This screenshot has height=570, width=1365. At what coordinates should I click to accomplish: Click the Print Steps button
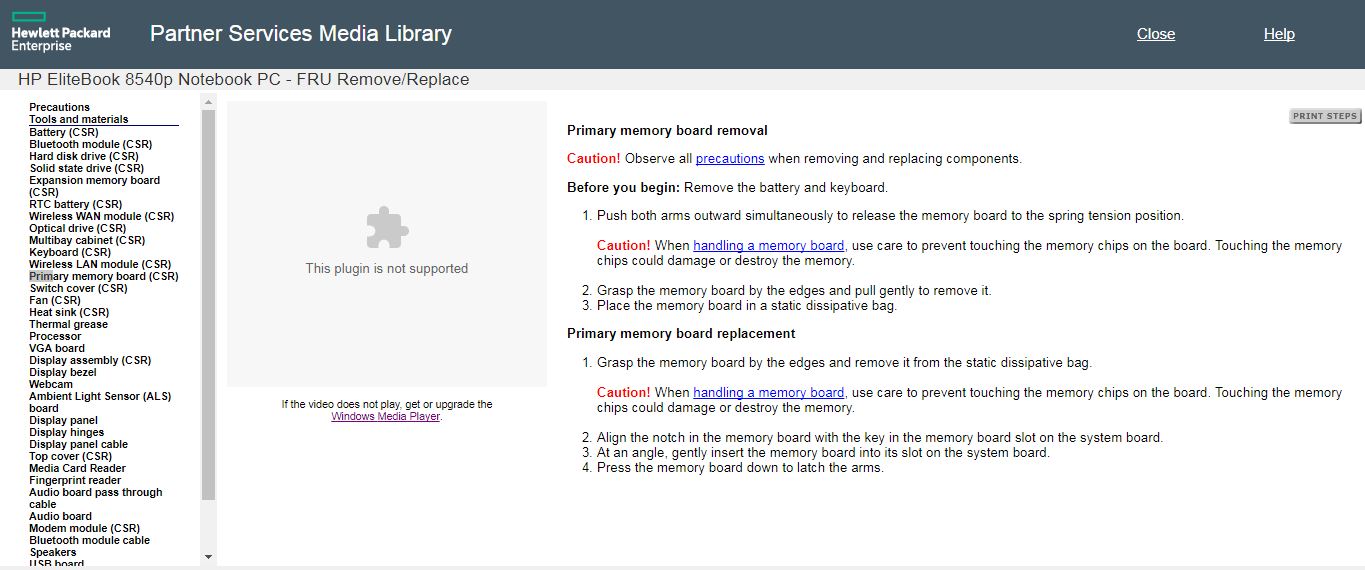(1325, 116)
